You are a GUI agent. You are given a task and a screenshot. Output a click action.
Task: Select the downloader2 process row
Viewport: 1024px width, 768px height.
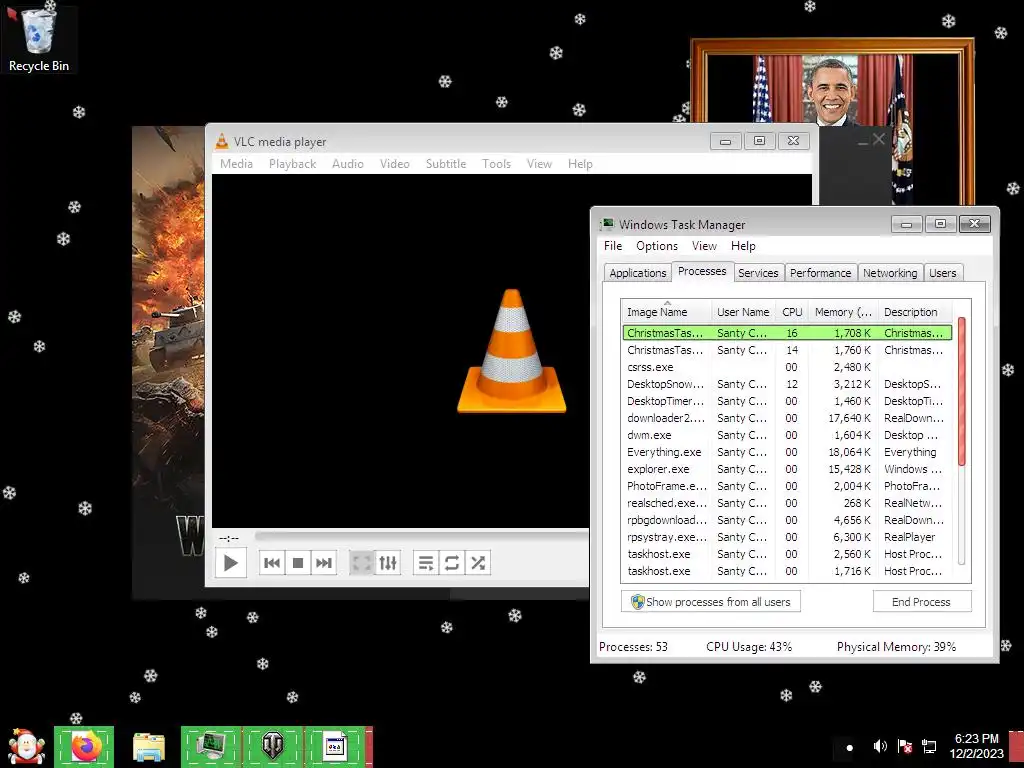787,418
